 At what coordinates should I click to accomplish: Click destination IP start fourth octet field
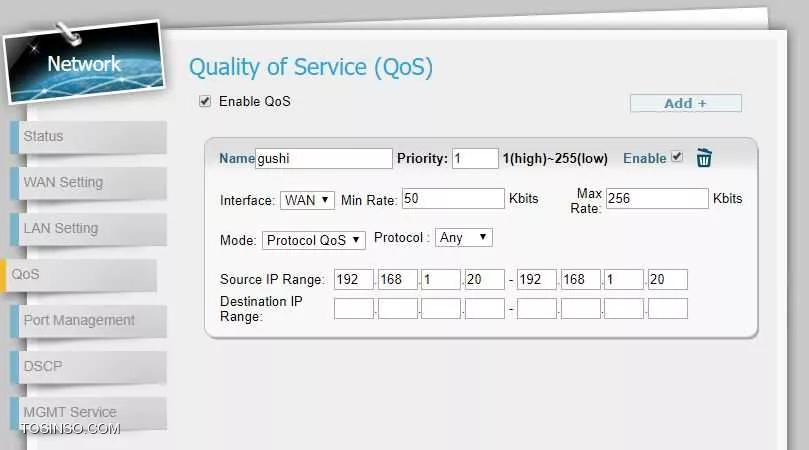point(484,309)
